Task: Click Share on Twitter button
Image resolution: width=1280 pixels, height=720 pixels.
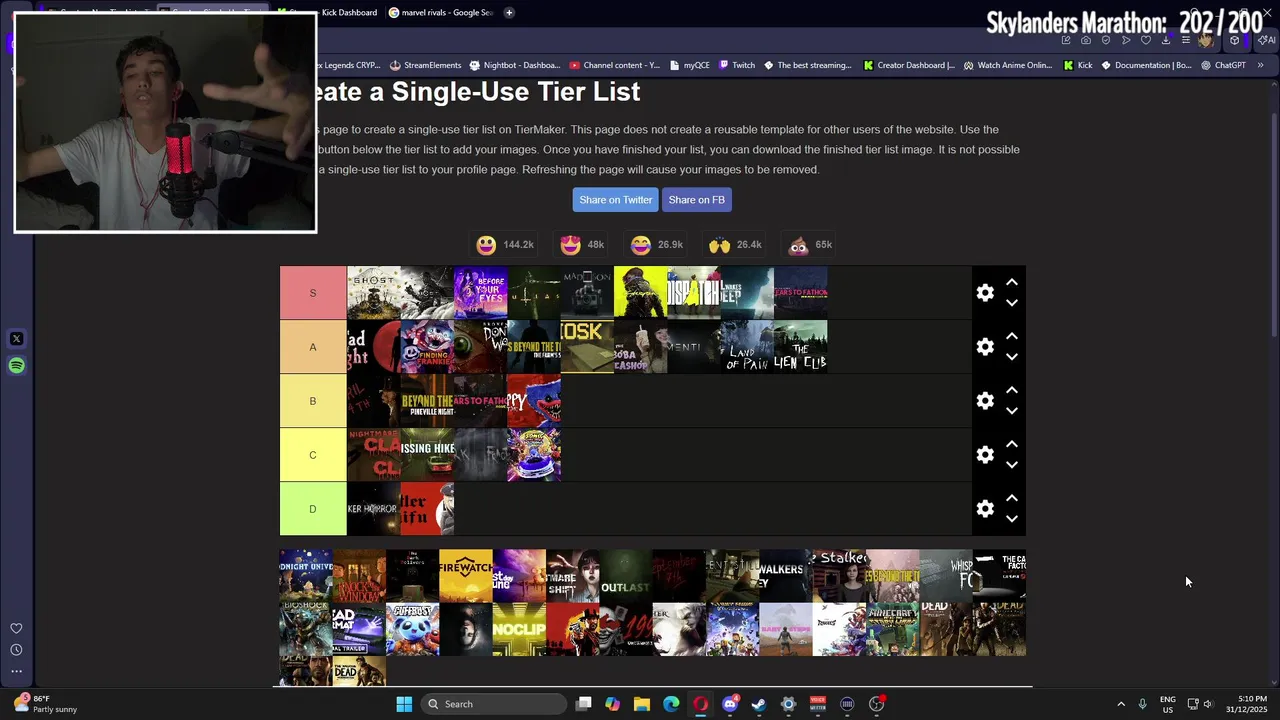Action: coord(615,200)
